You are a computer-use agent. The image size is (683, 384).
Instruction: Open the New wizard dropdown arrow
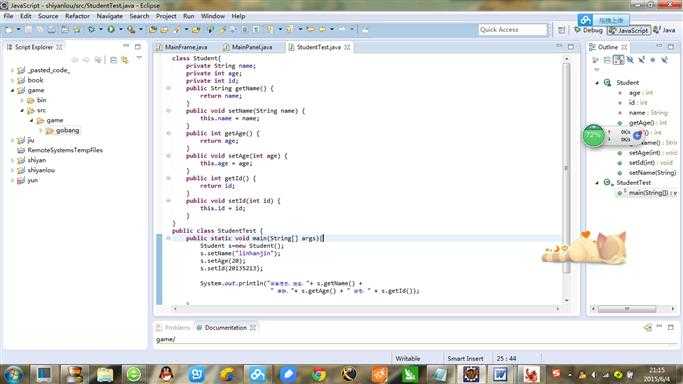(18, 29)
